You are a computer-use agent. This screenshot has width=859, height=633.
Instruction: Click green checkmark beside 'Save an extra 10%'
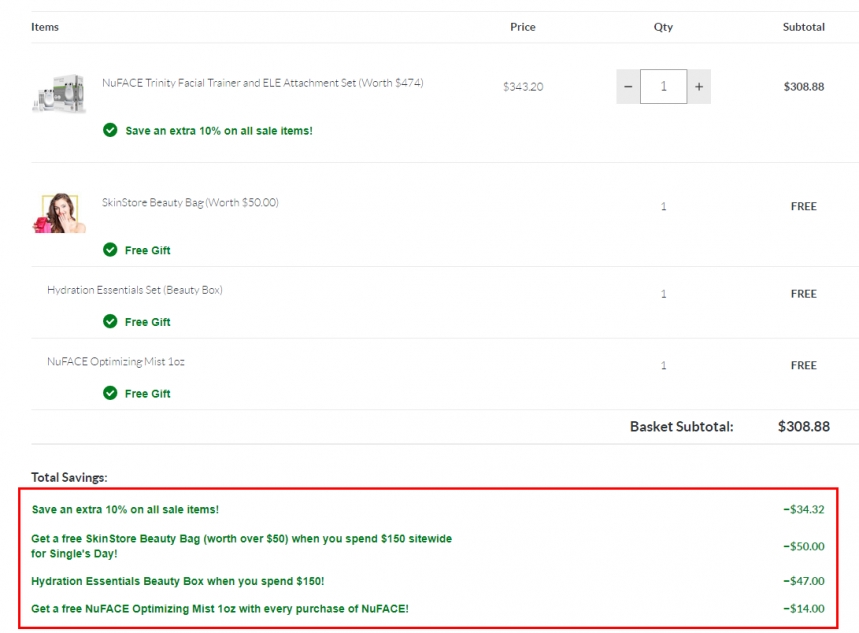[x=110, y=131]
